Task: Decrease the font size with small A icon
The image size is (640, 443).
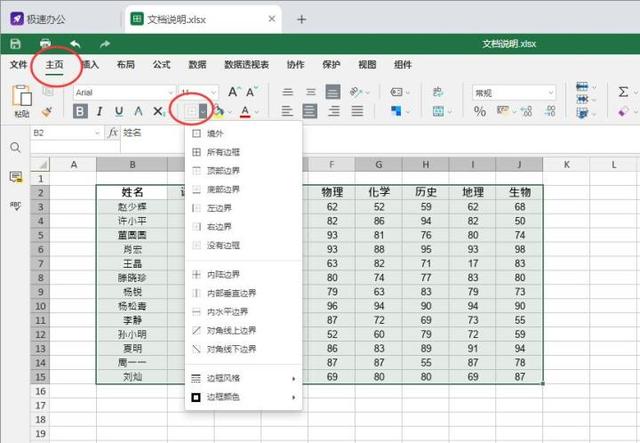Action: pos(252,92)
